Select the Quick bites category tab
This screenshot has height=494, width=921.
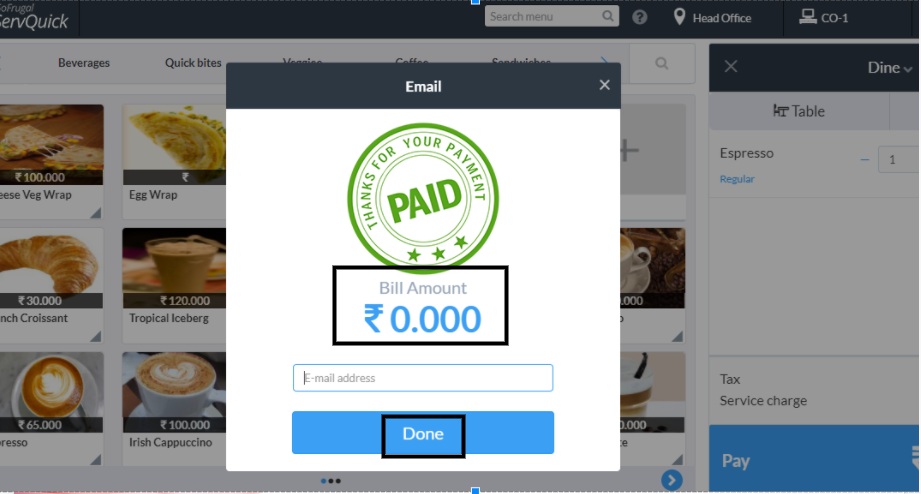(x=193, y=63)
